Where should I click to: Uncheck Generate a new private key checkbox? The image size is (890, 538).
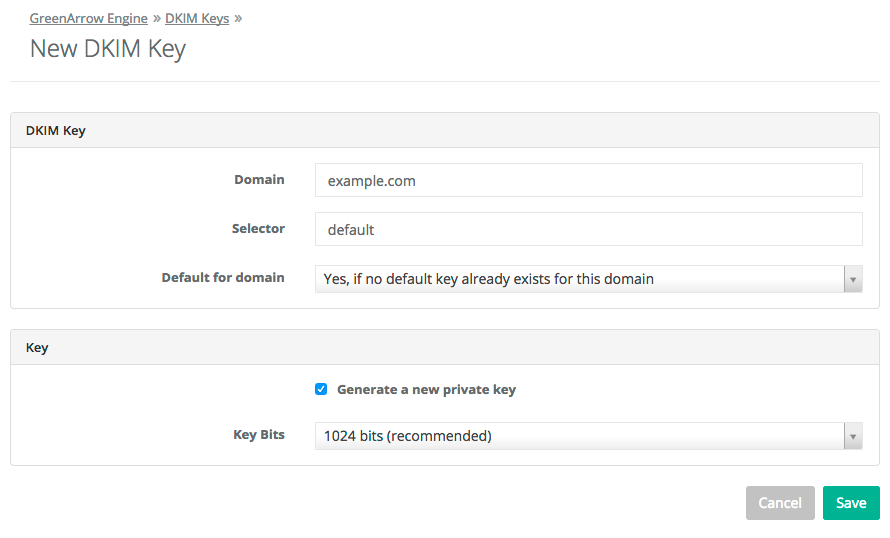(321, 389)
